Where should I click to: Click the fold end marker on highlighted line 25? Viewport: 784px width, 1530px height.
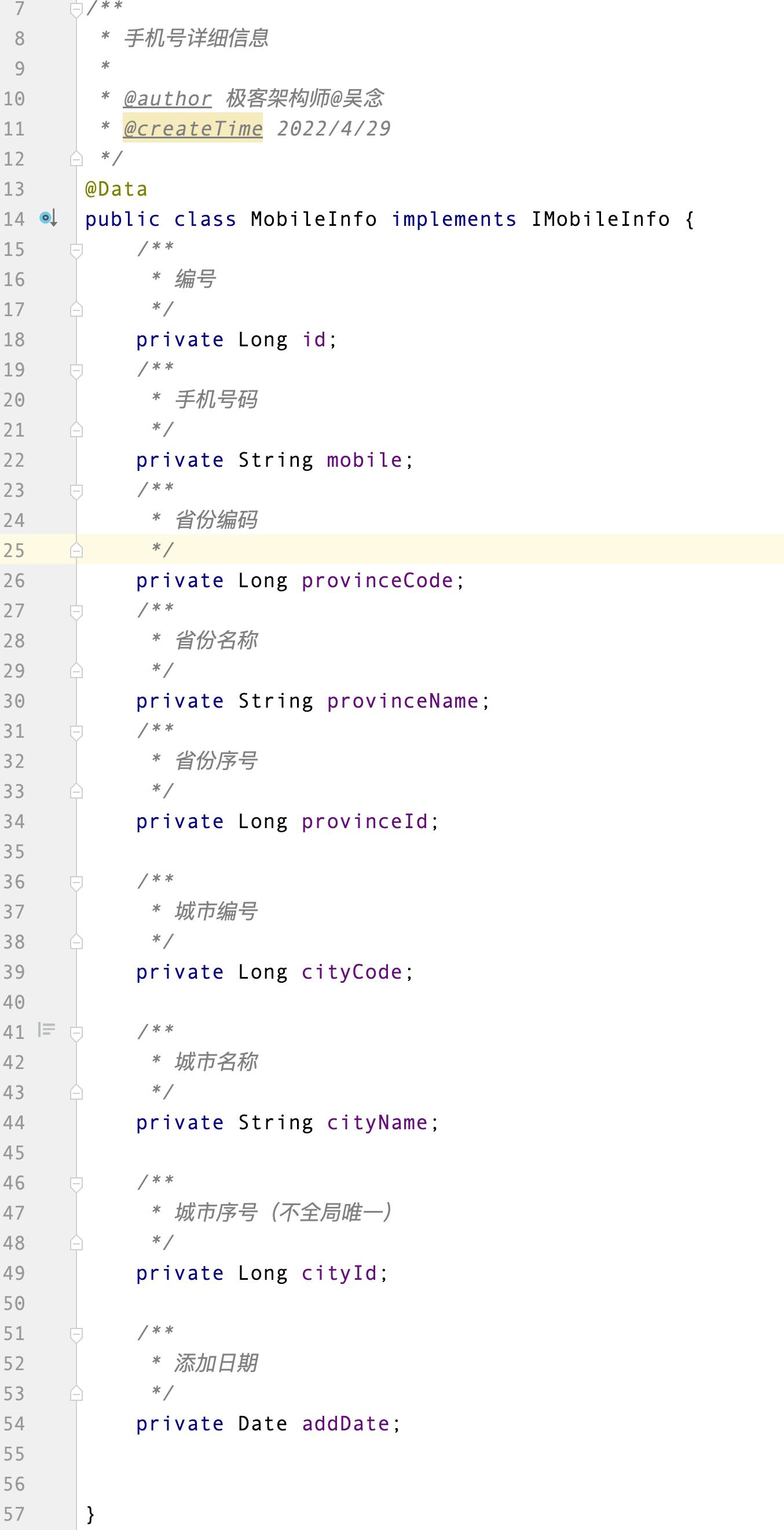point(76,551)
